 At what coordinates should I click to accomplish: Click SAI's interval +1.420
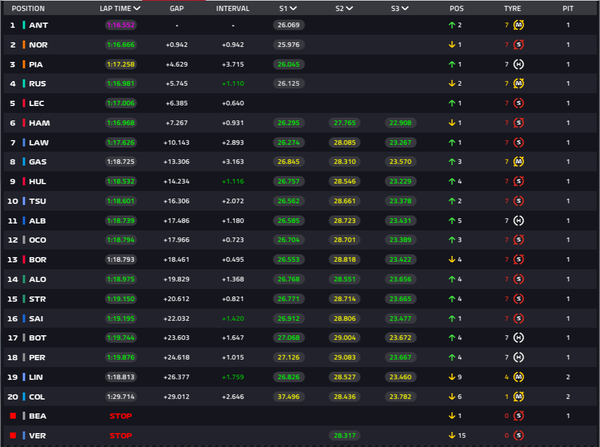point(233,318)
